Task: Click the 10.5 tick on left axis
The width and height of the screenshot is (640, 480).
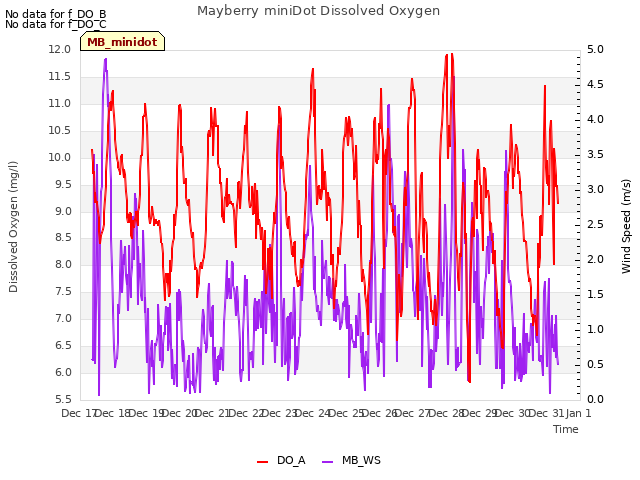Action: 60,130
